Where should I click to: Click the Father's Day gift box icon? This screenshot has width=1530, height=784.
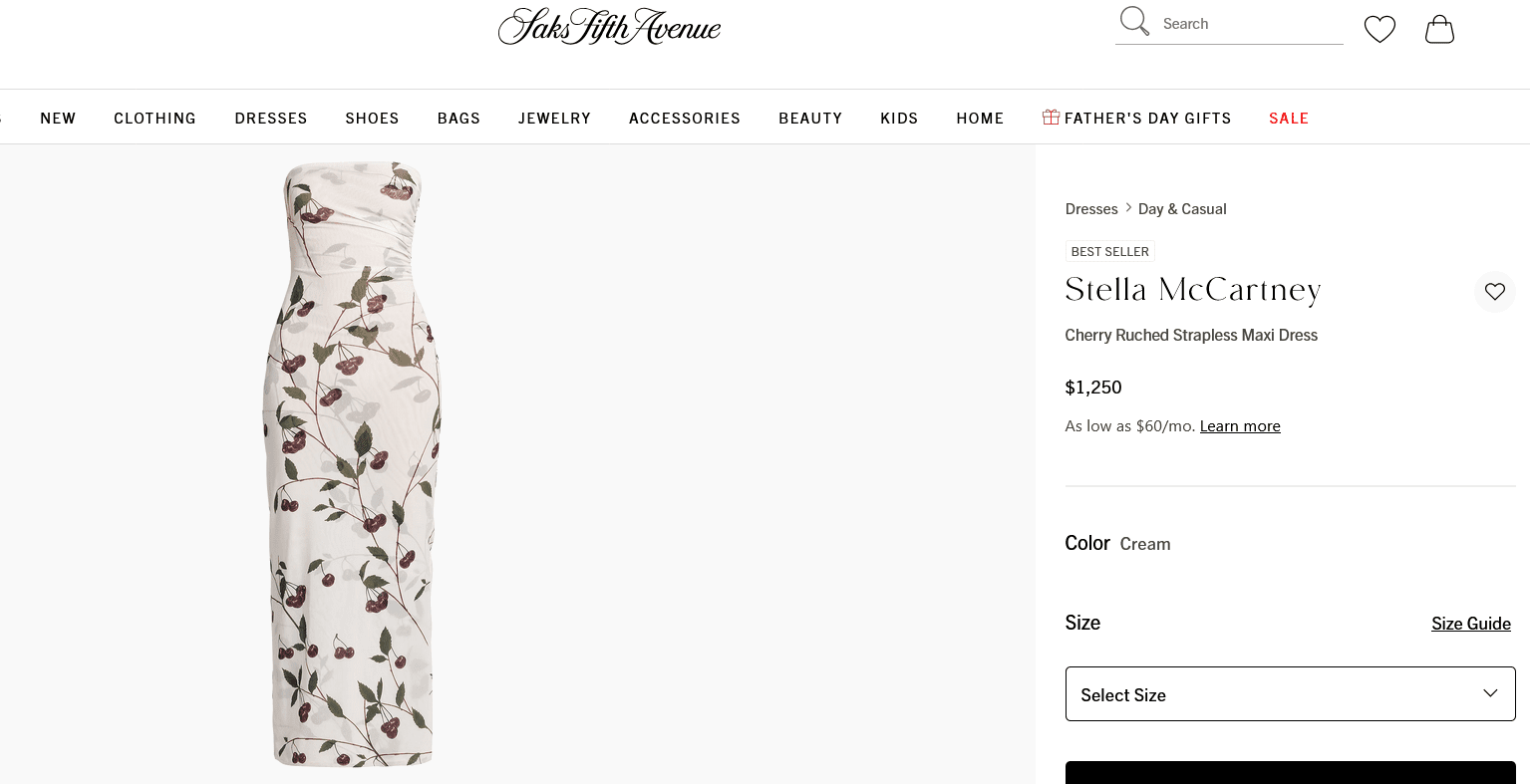pos(1051,118)
